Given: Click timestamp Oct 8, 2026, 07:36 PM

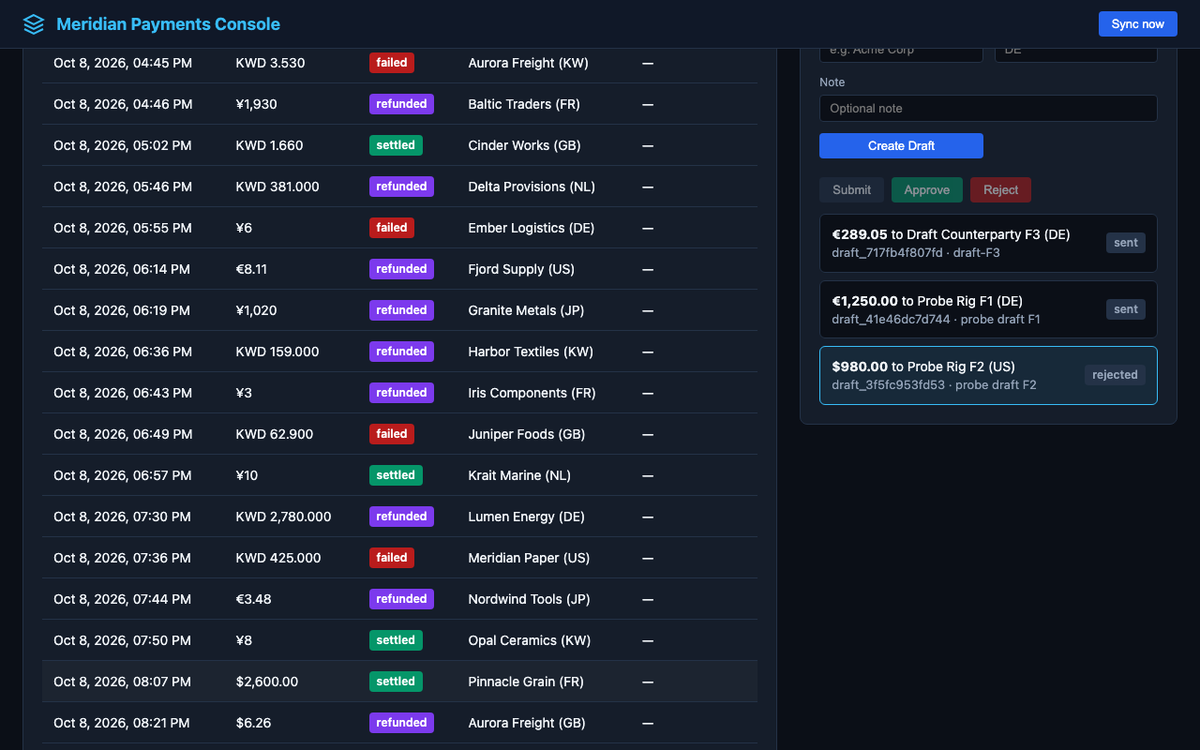Looking at the screenshot, I should (123, 558).
